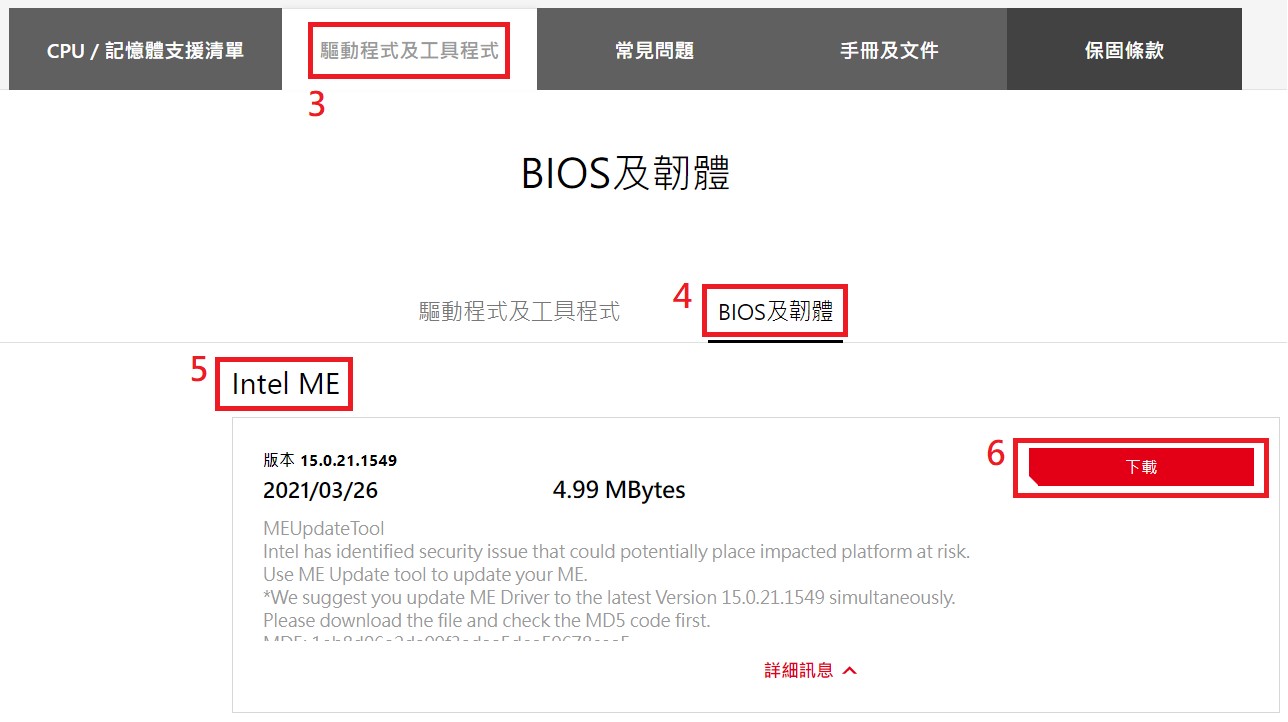Click the line about identified security issue
This screenshot has width=1288, height=722.
click(616, 551)
